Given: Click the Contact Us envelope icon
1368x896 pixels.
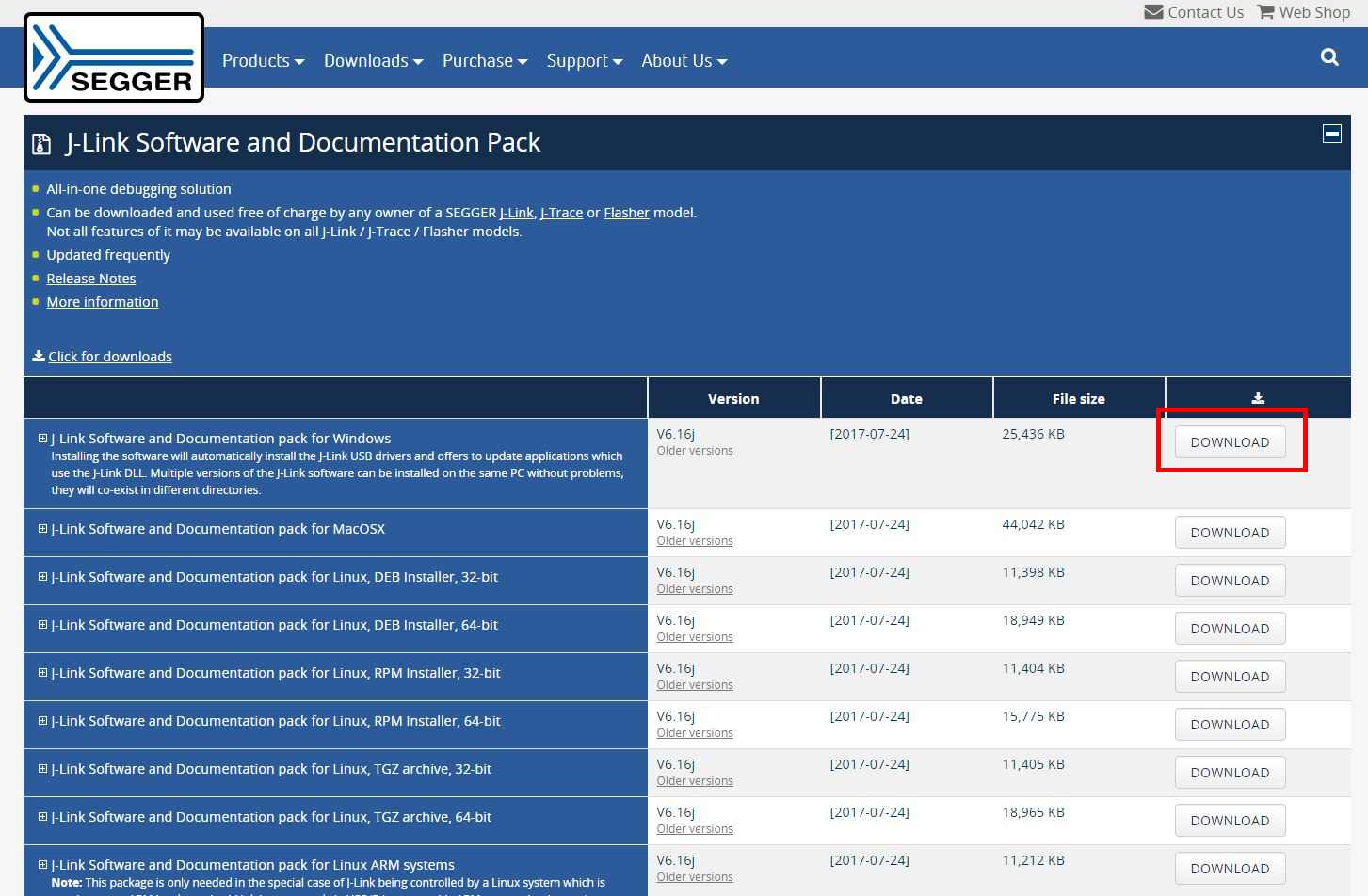Looking at the screenshot, I should click(x=1153, y=12).
